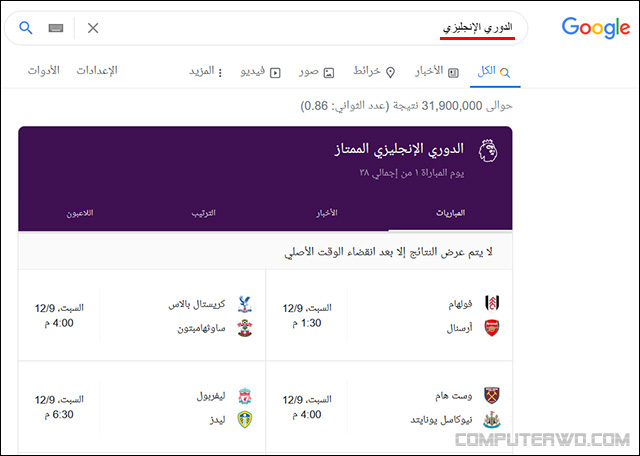640x456 pixels.
Task: Open the فولهام team name
Action: click(x=460, y=304)
